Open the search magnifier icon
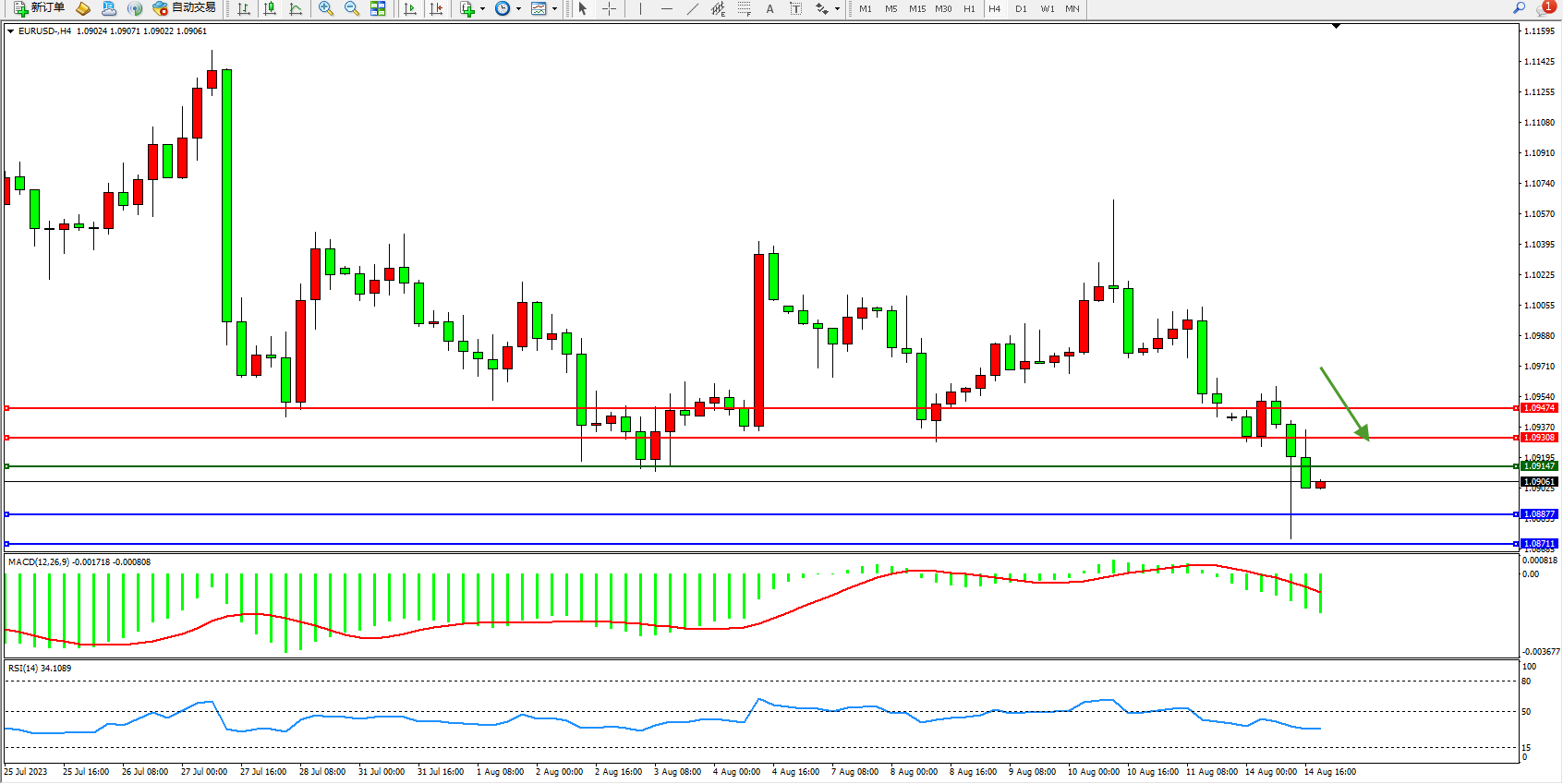This screenshot has height=784, width=1563. click(1520, 8)
